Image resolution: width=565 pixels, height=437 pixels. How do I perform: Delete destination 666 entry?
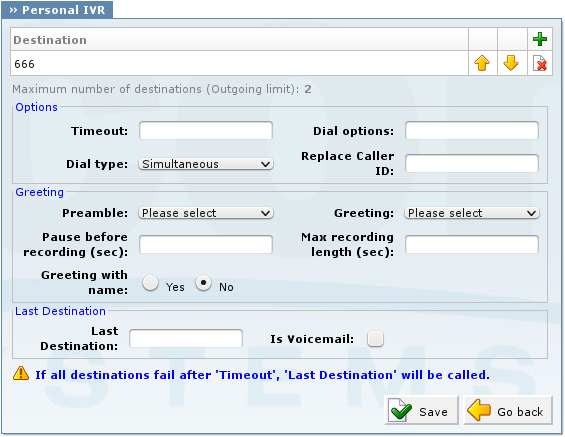[540, 63]
